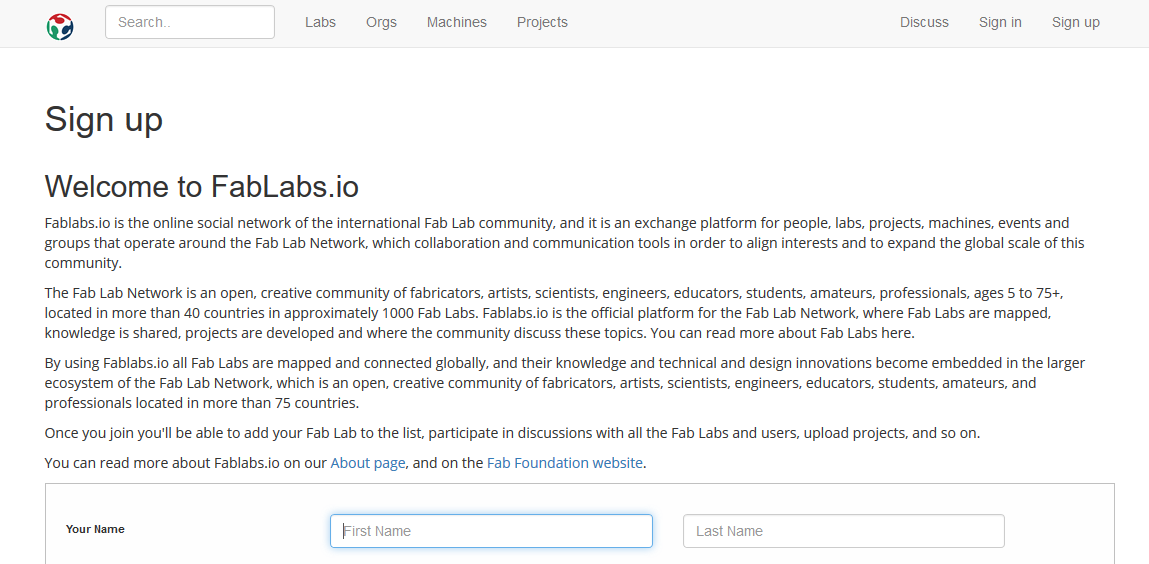Click the large Sign up page heading
The width and height of the screenshot is (1149, 564).
104,120
